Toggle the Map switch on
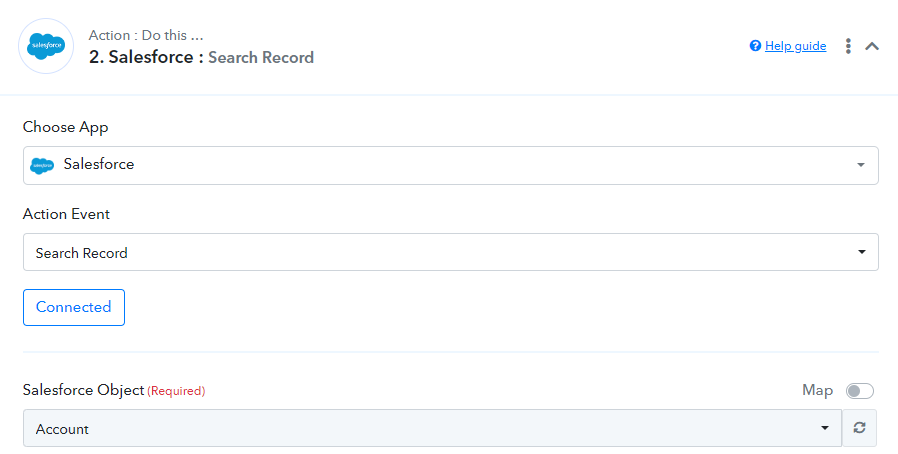The width and height of the screenshot is (898, 454). [x=860, y=391]
